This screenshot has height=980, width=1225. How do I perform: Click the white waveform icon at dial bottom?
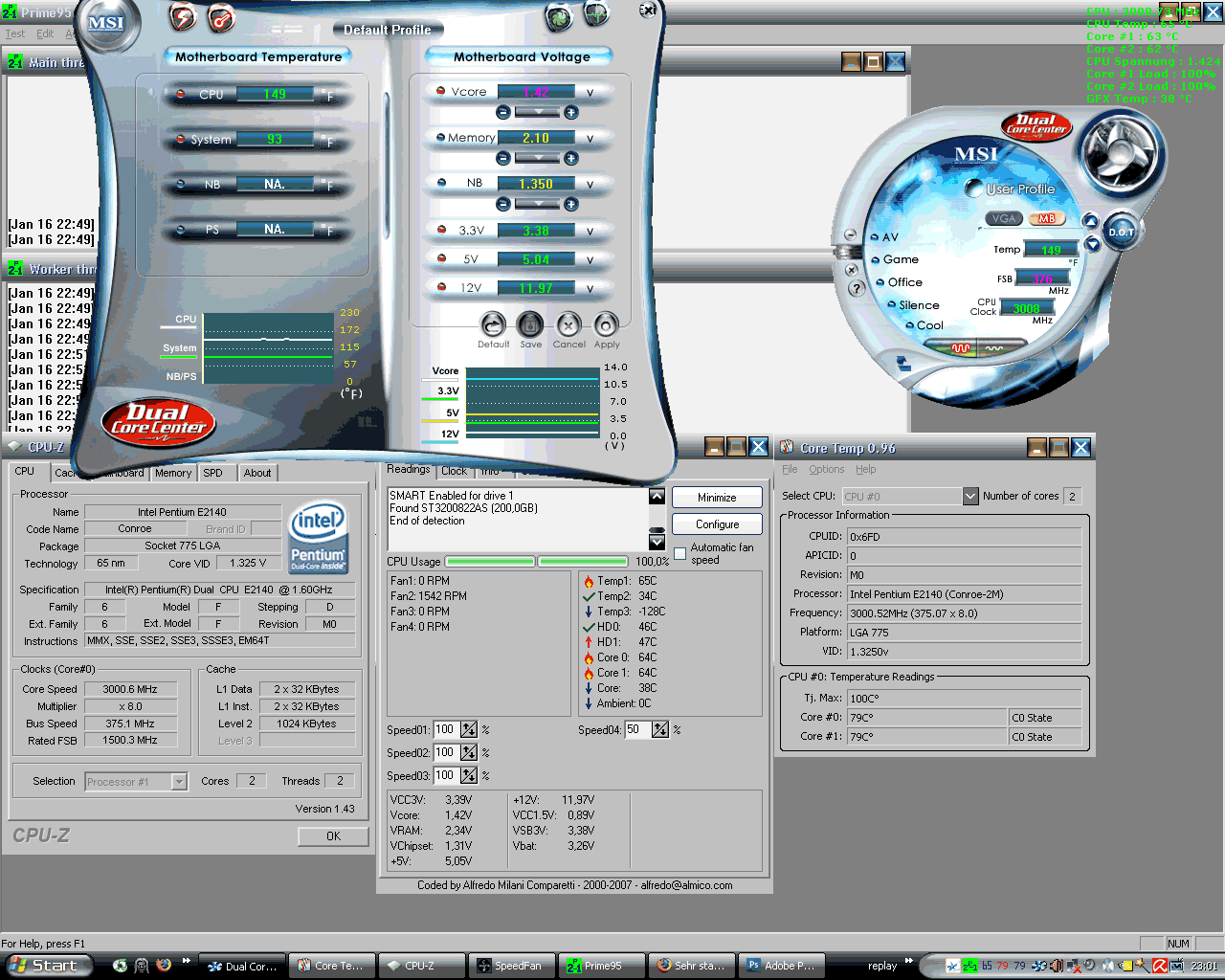[994, 349]
